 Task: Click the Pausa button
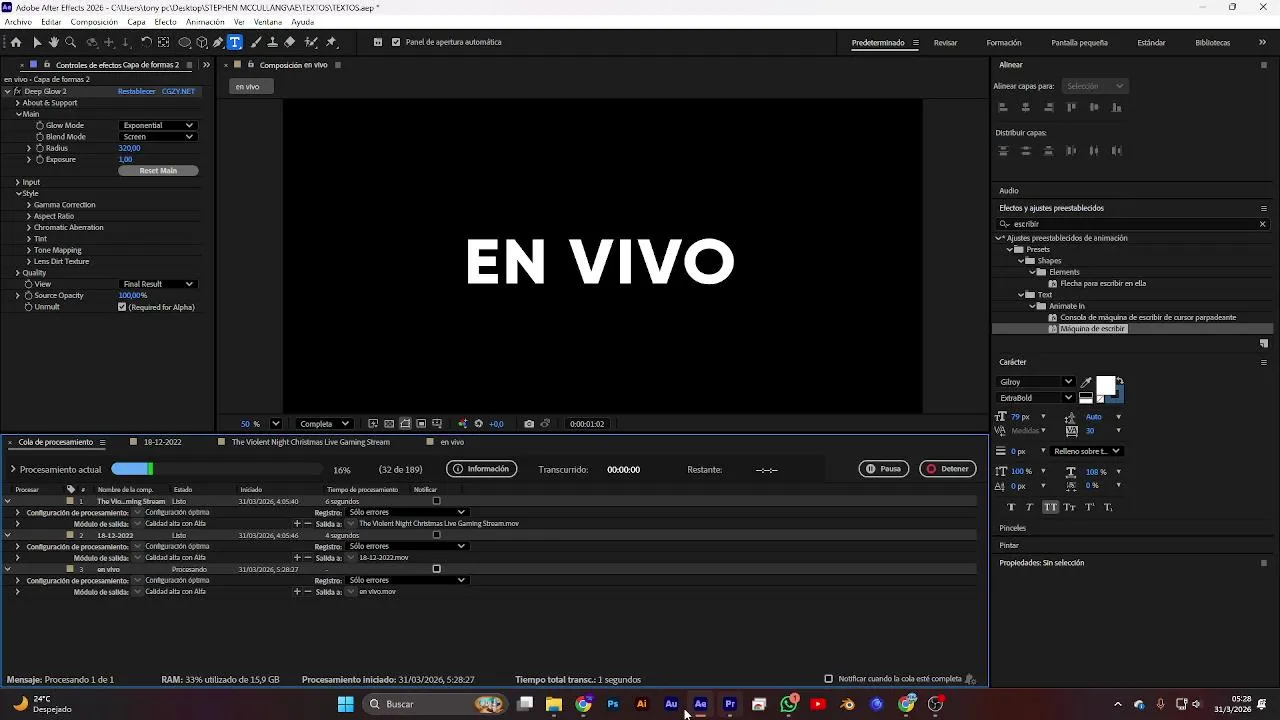pos(884,469)
